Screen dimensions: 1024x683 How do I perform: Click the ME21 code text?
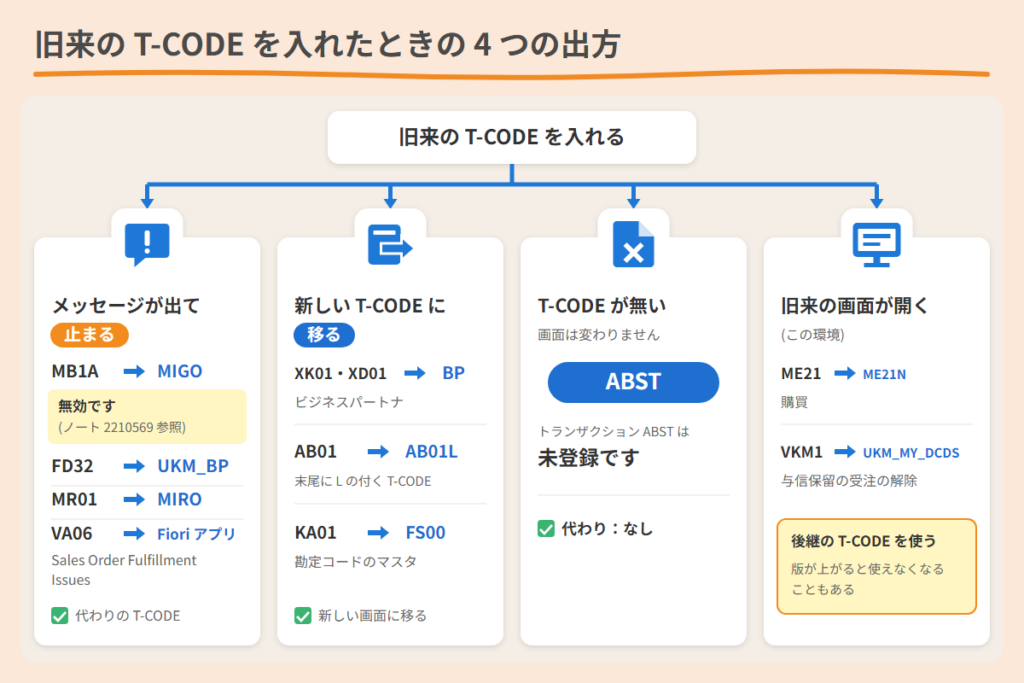[x=801, y=373]
